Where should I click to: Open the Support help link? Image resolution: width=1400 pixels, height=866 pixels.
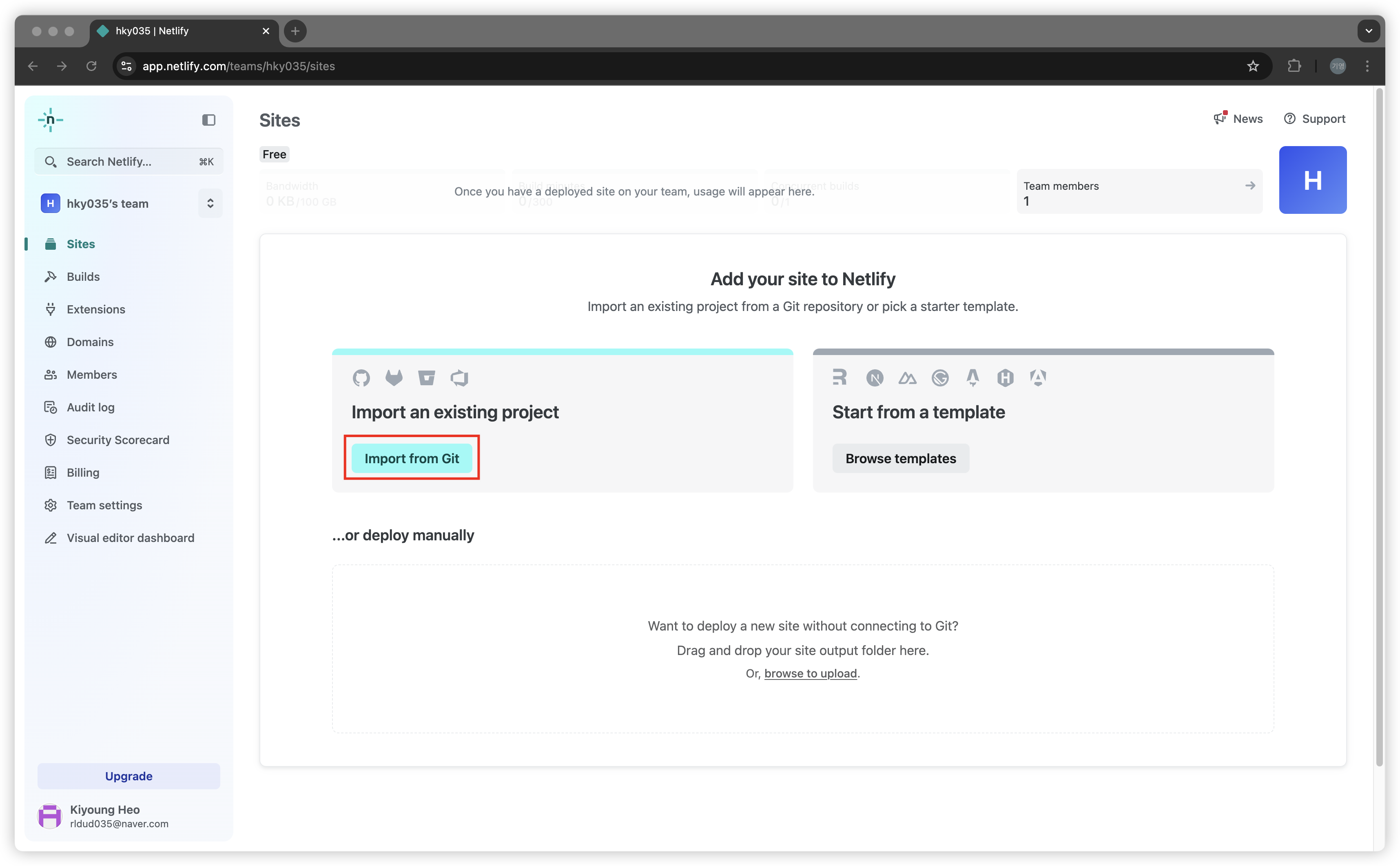point(1314,119)
